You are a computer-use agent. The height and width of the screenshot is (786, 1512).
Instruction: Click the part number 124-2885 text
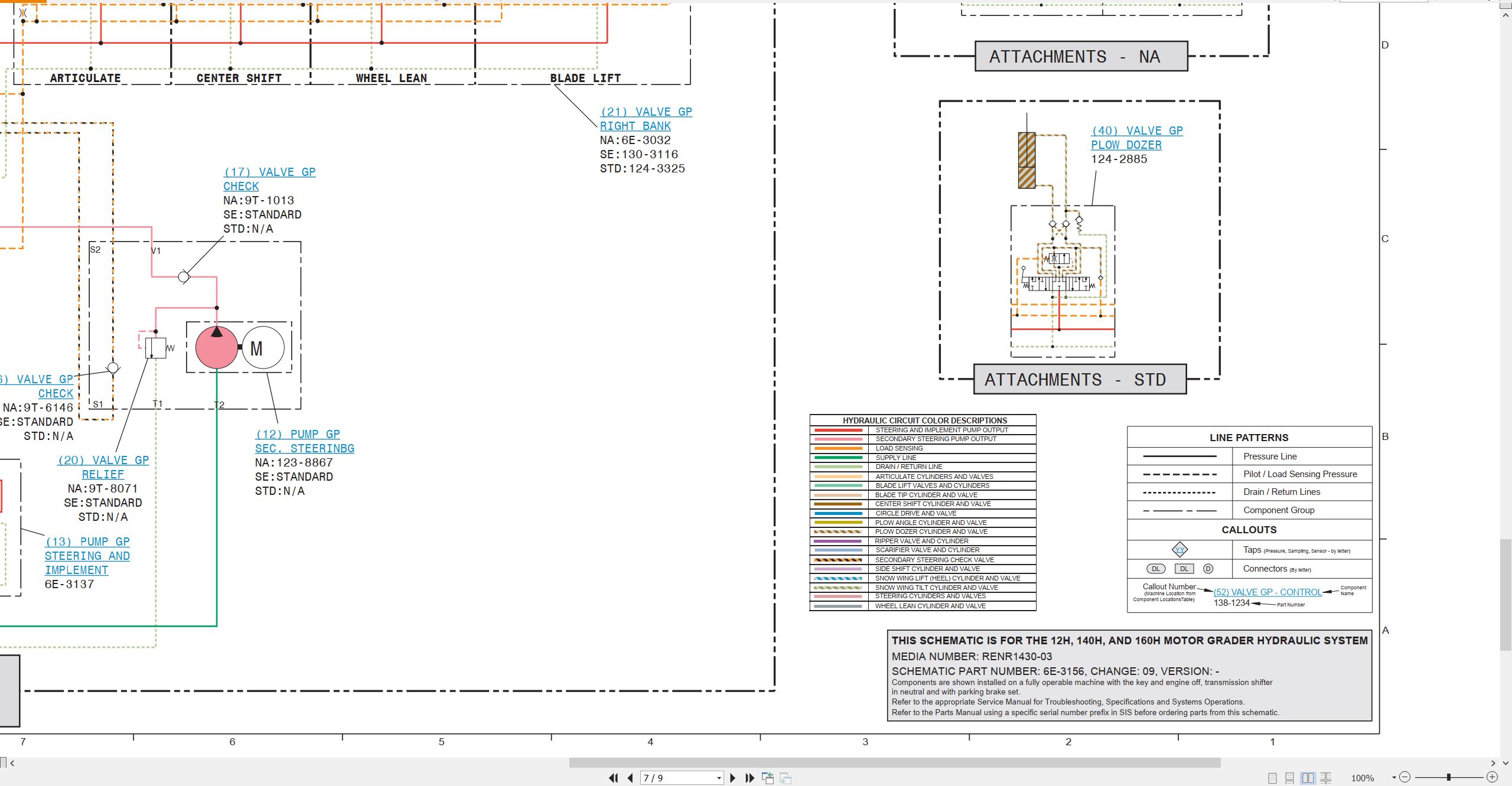[1119, 159]
